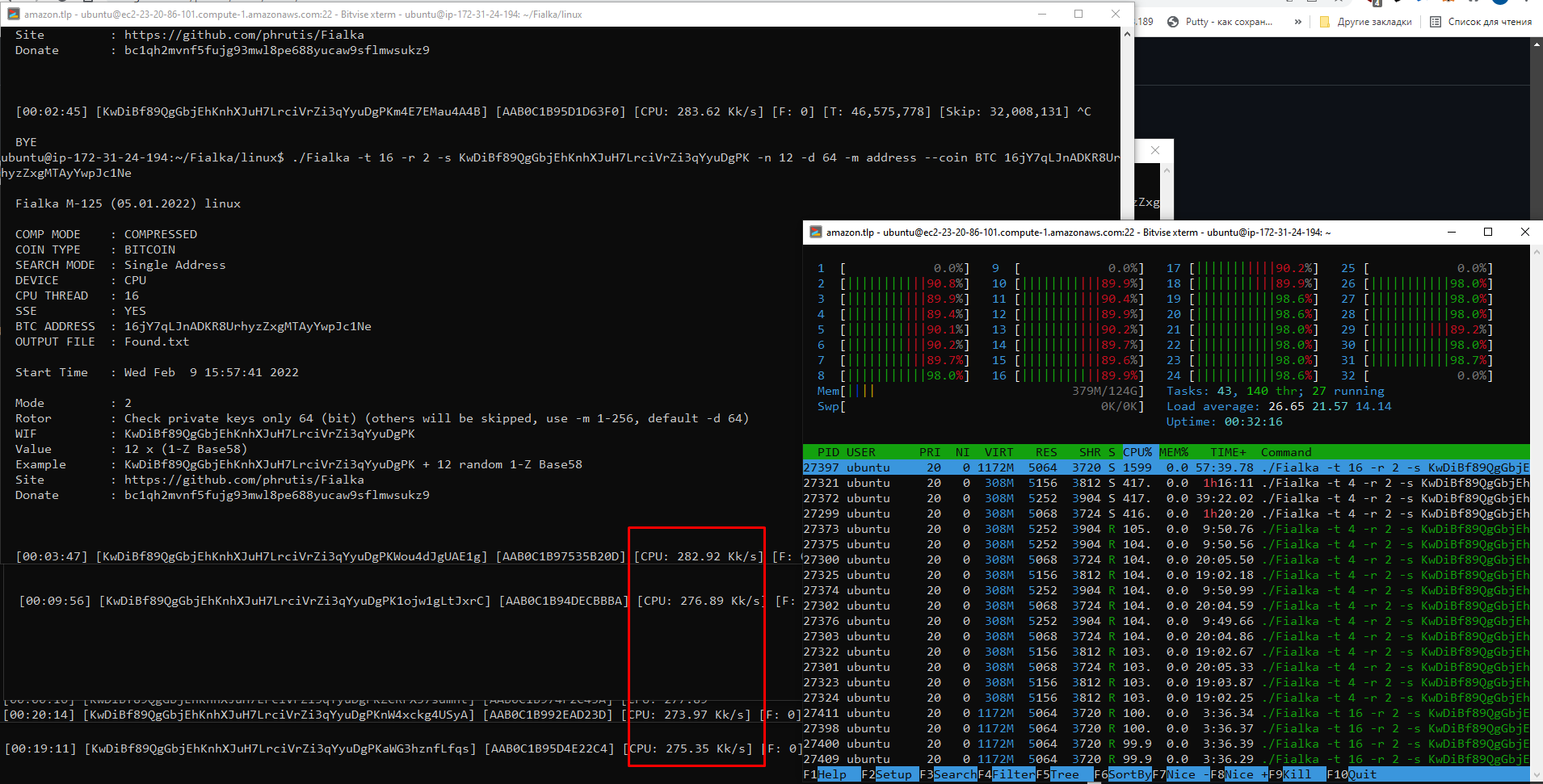The width and height of the screenshot is (1543, 784).
Task: Click F8 Nice + to raise niceness
Action: click(1239, 774)
